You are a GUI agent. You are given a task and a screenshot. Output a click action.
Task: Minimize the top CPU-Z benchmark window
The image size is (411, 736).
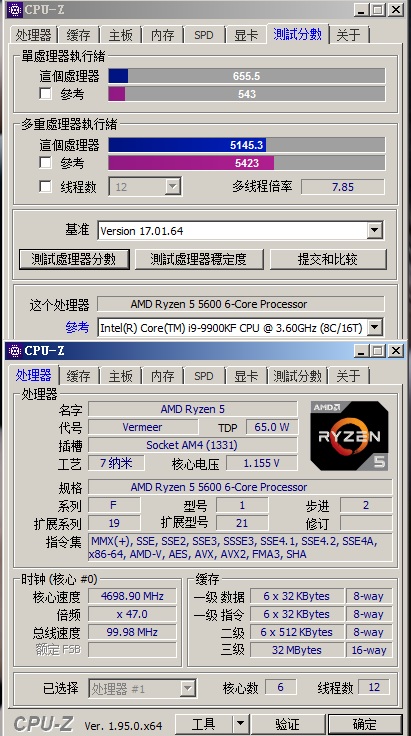click(361, 9)
